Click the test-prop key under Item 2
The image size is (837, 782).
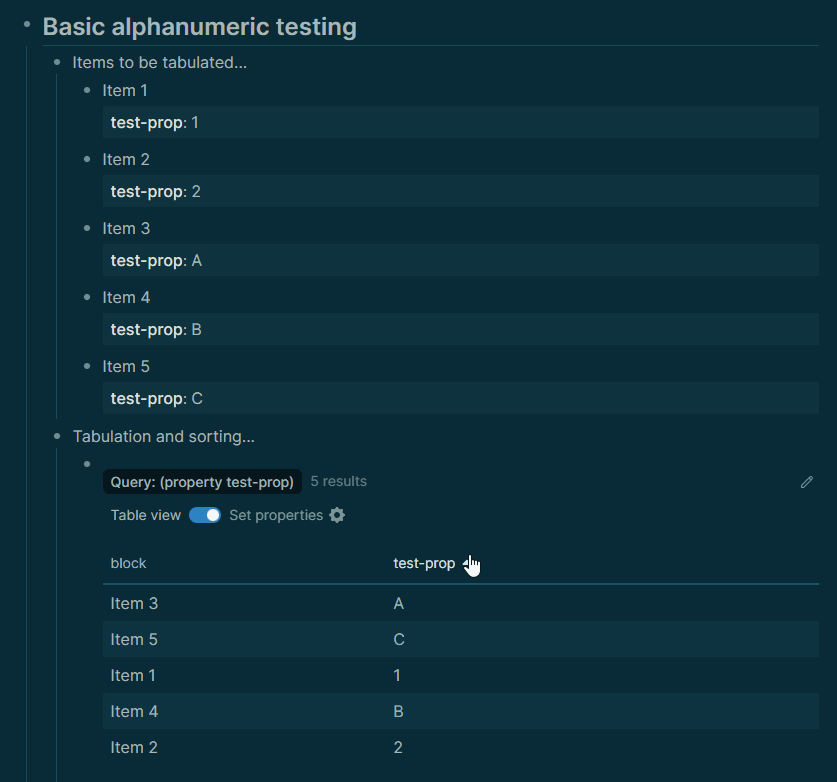(x=146, y=192)
